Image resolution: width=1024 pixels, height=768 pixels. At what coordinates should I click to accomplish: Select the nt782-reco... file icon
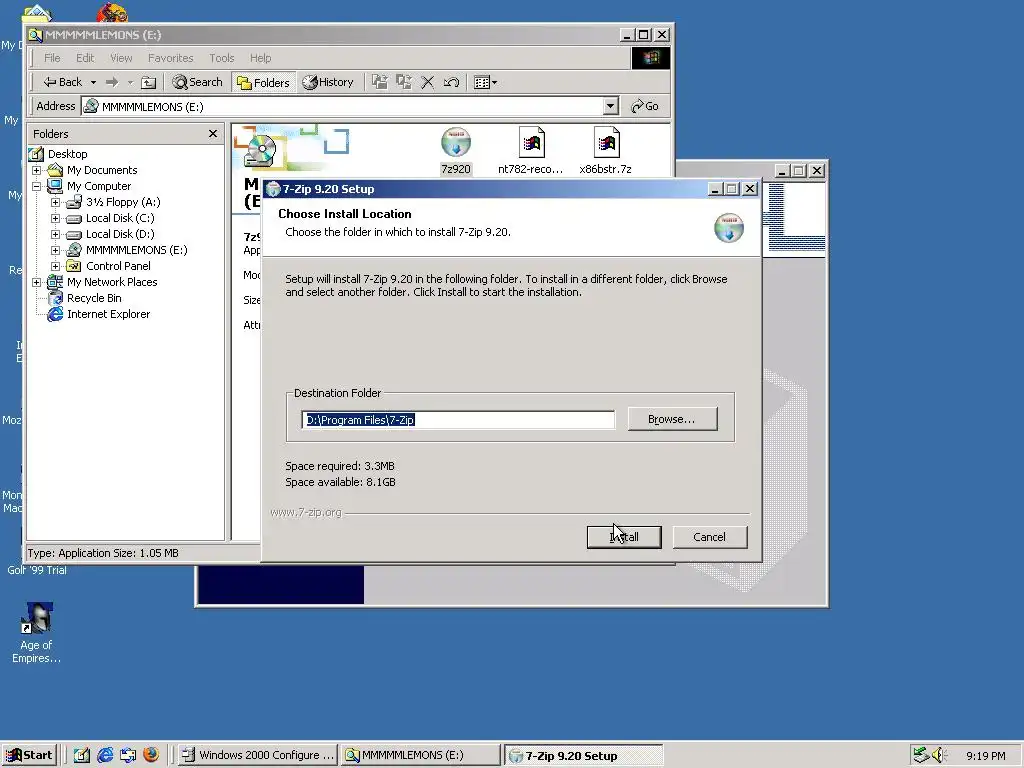(x=531, y=143)
